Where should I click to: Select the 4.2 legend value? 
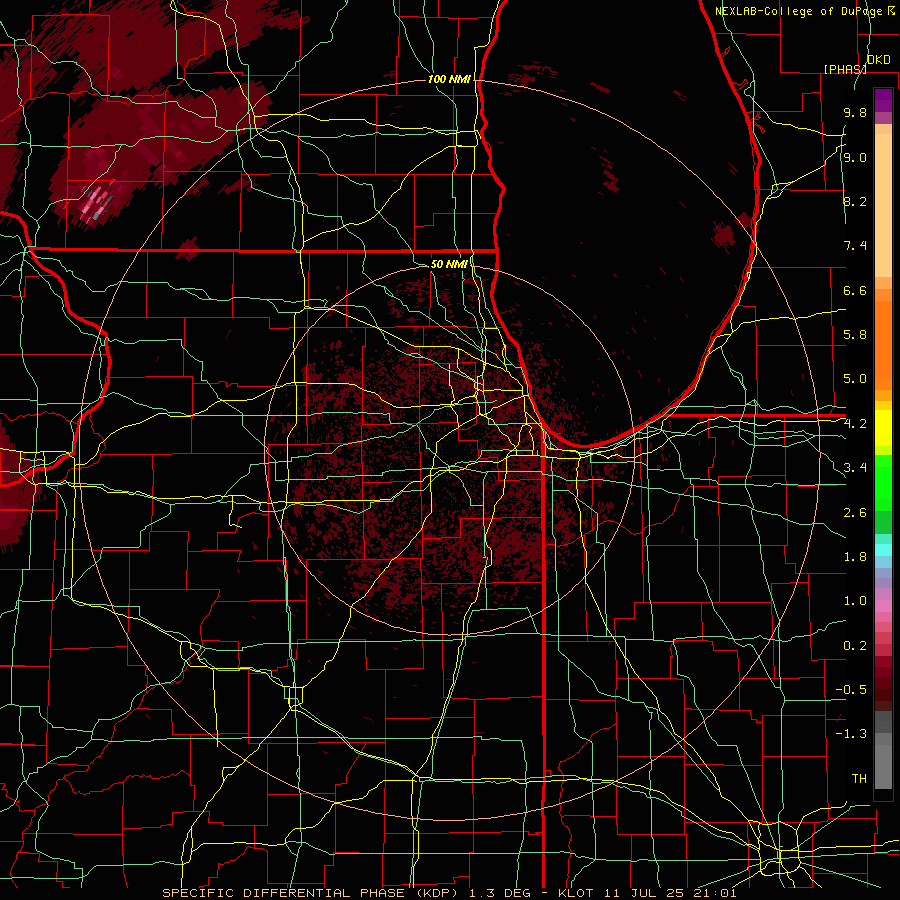(855, 424)
